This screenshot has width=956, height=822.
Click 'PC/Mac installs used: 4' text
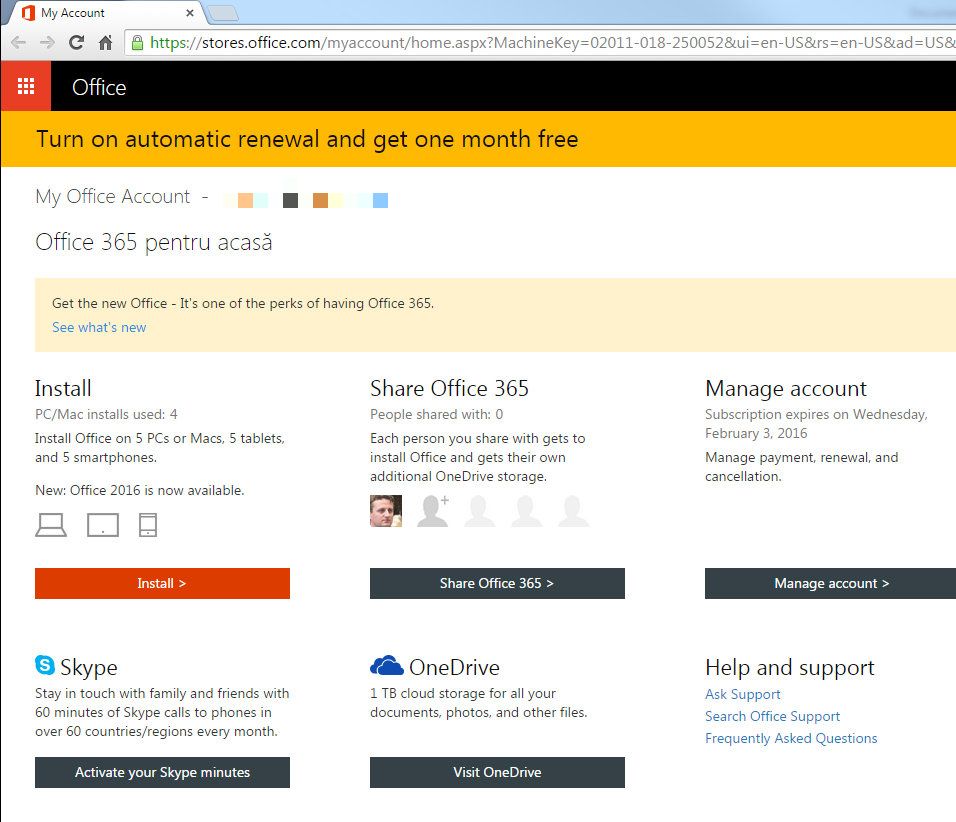click(x=106, y=415)
